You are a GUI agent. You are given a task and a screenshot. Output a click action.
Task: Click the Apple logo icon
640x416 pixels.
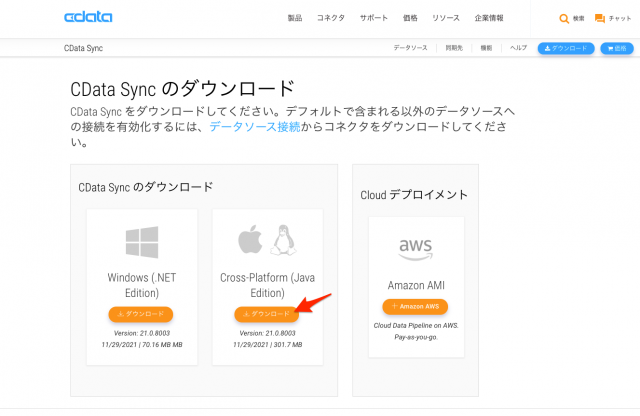(250, 239)
